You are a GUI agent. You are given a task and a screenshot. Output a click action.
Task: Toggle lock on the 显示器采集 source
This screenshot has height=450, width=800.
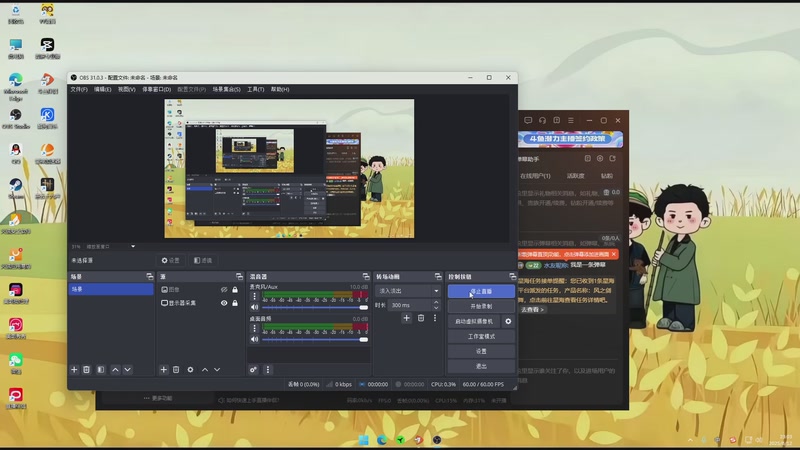click(x=235, y=303)
